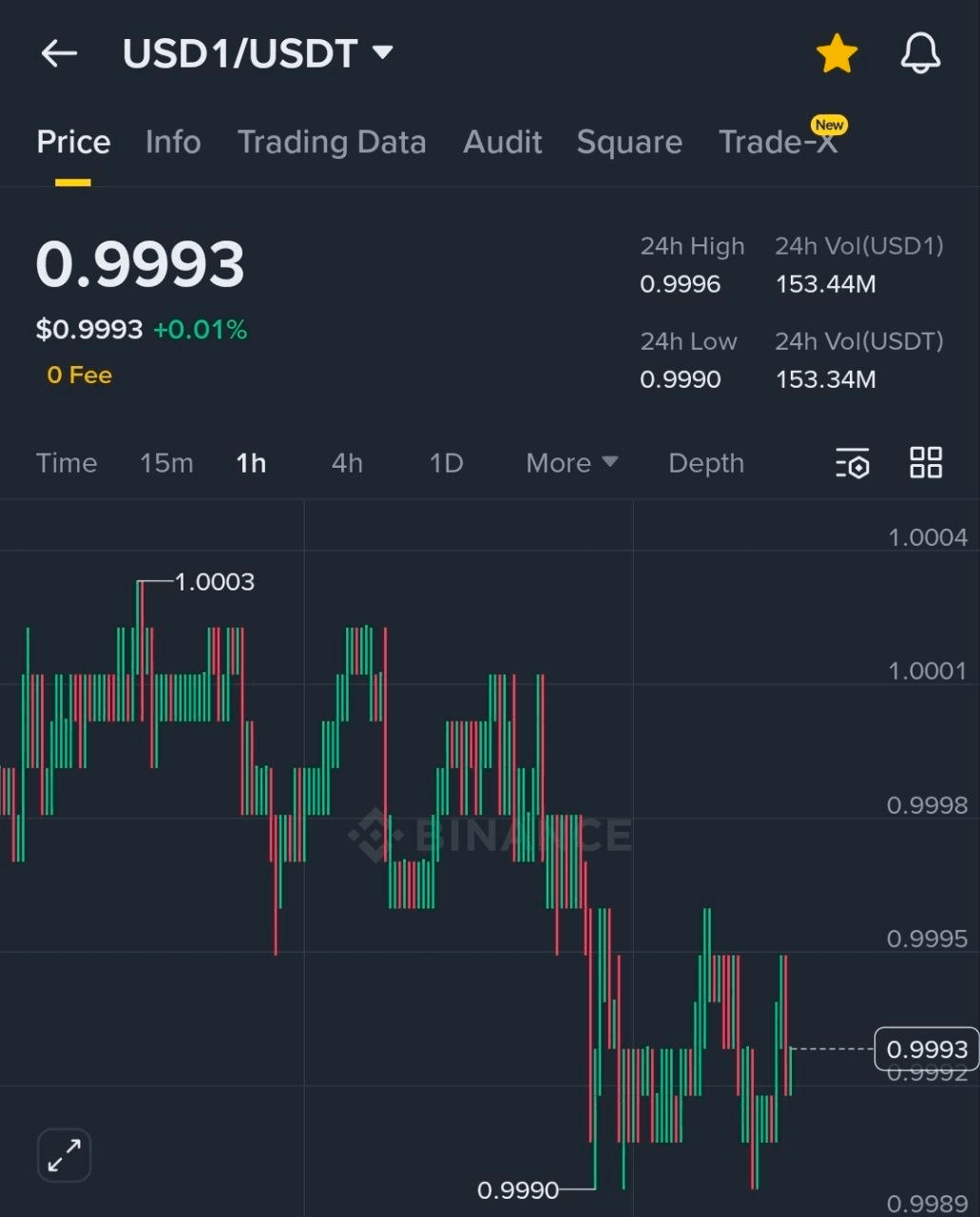Open the Square tab
Viewport: 980px width, 1217px height.
[629, 143]
